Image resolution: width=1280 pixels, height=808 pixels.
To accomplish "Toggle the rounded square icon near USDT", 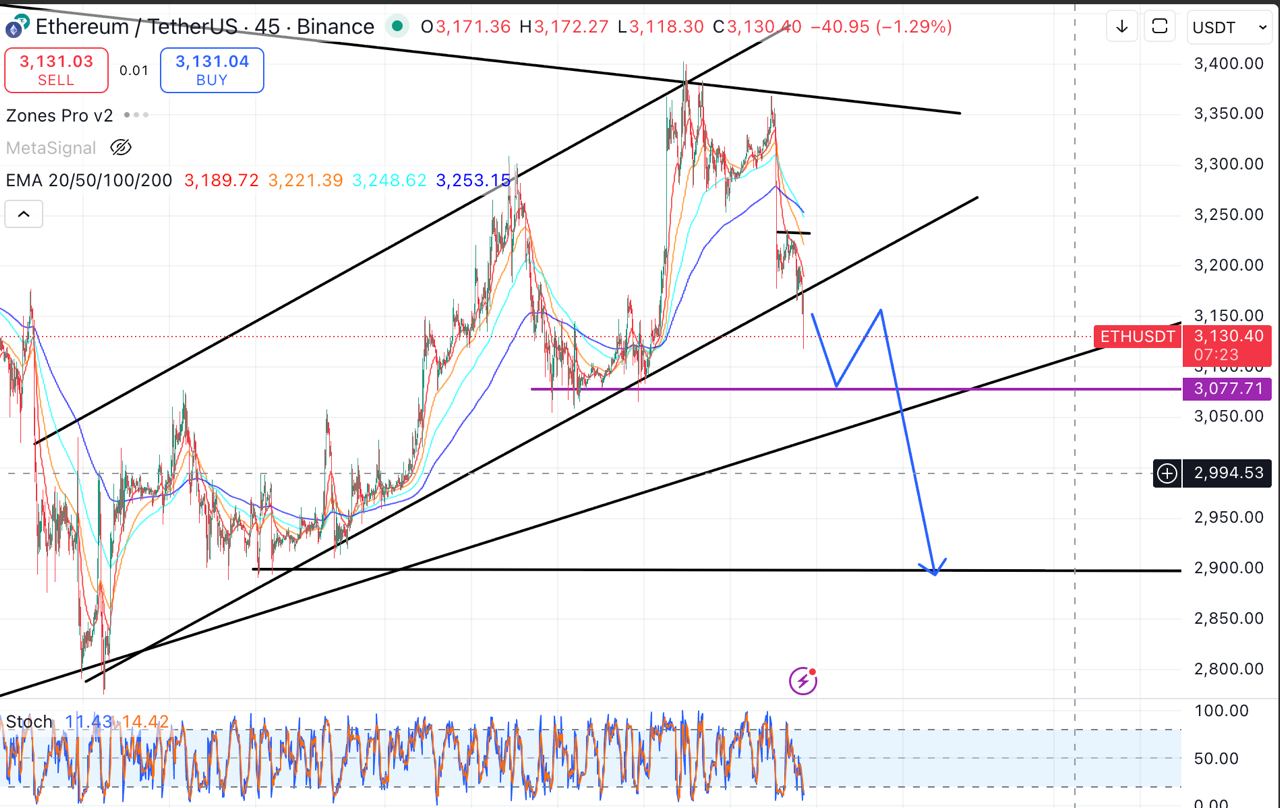I will (x=1160, y=27).
